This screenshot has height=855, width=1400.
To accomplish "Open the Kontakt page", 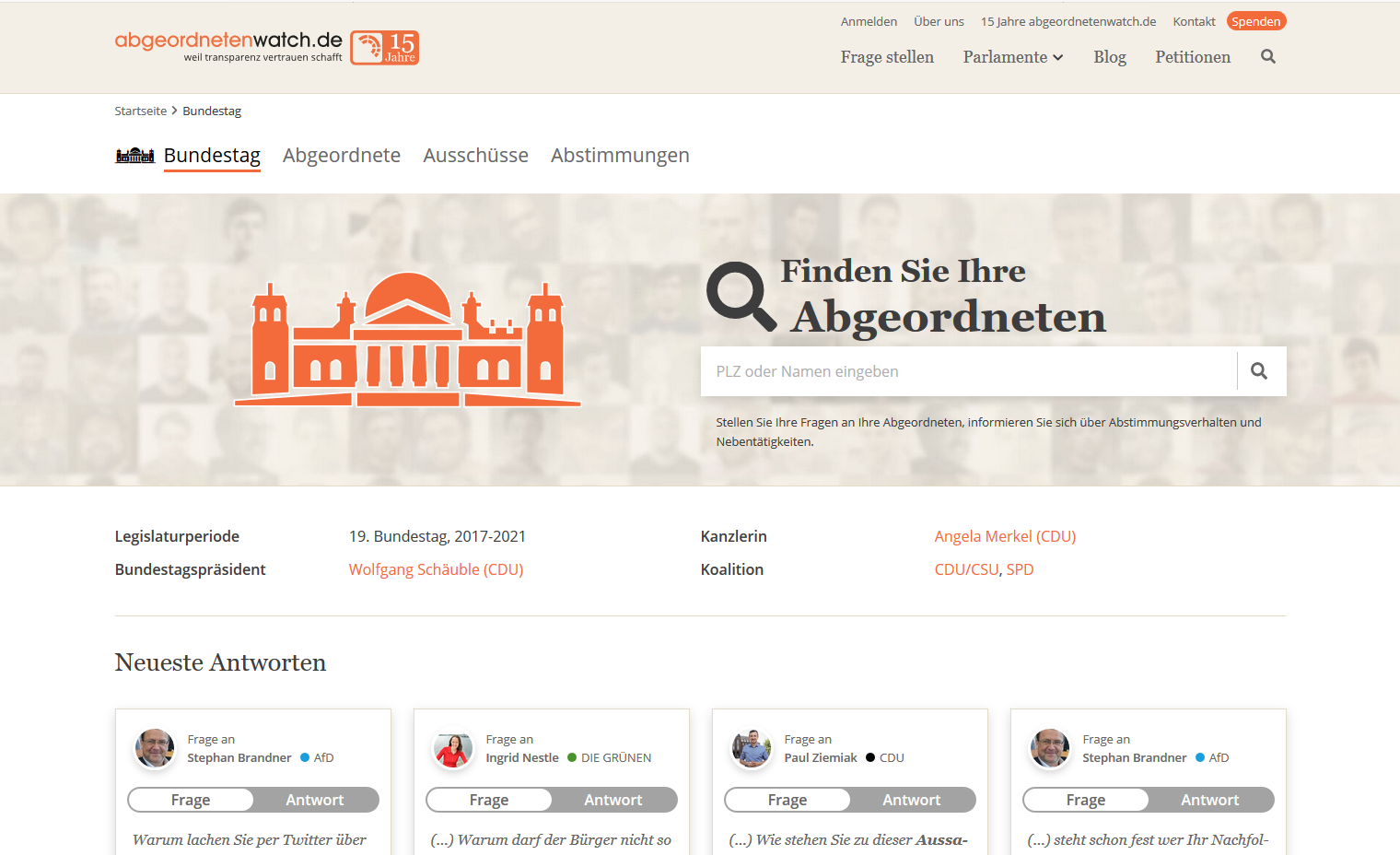I will tap(1194, 21).
